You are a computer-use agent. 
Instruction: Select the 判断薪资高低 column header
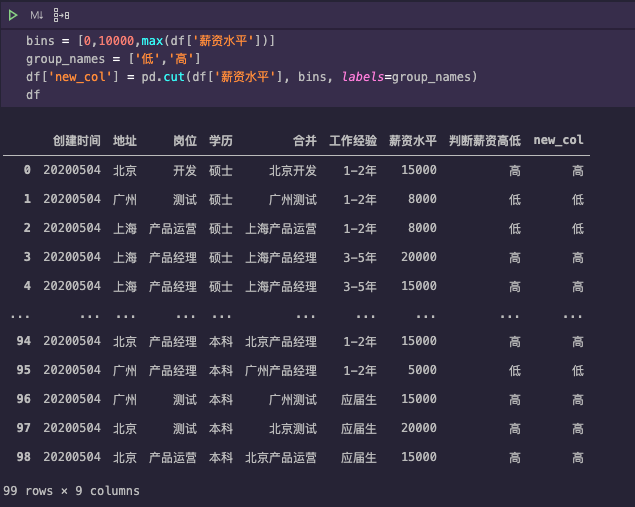tap(485, 140)
